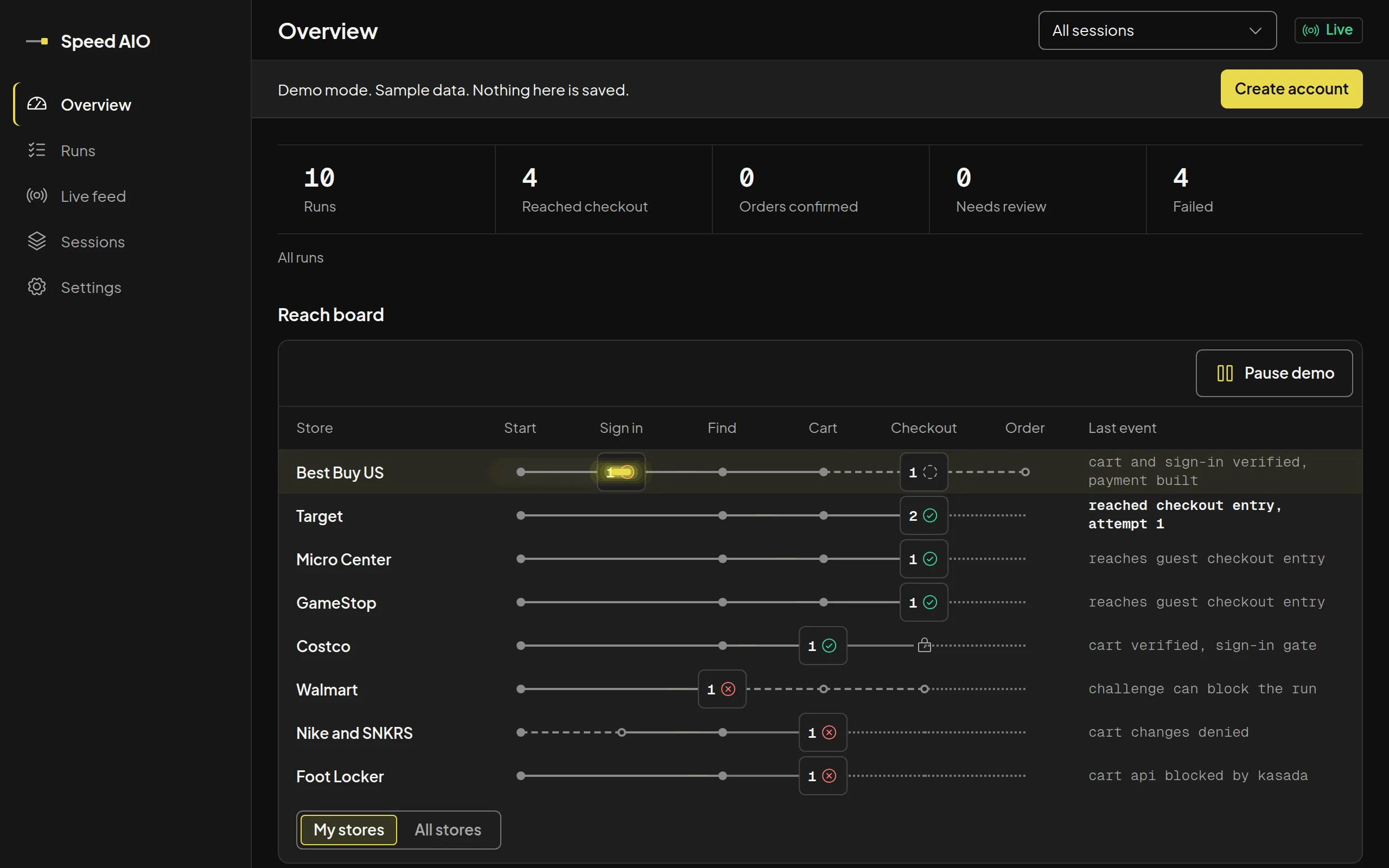The width and height of the screenshot is (1389, 868).
Task: Click the Runs checklist icon in sidebar
Action: 37,150
